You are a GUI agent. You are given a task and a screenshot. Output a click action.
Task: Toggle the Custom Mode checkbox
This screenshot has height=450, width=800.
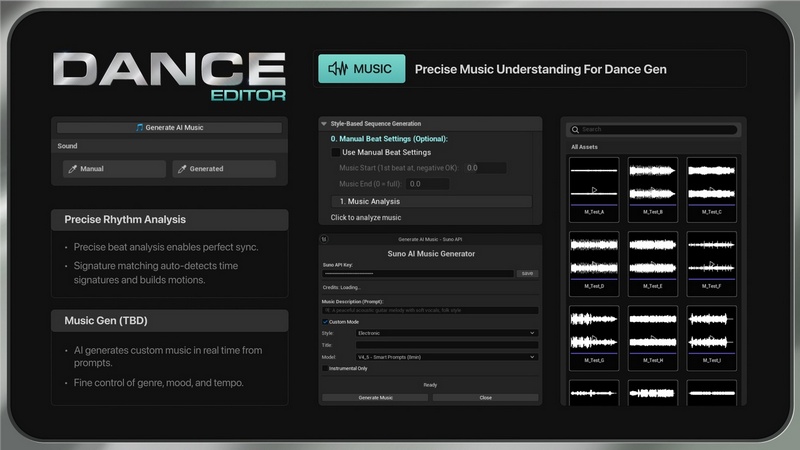coord(325,321)
